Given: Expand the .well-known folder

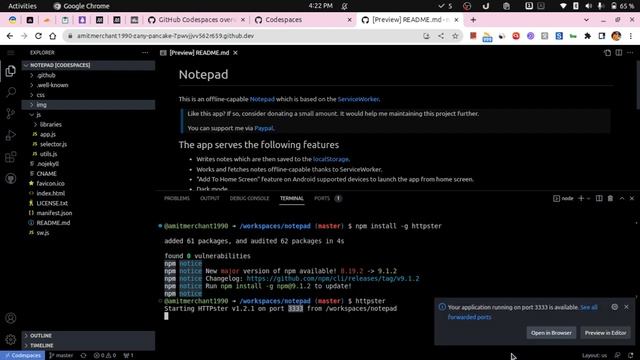Looking at the screenshot, I should pyautogui.click(x=88, y=85).
